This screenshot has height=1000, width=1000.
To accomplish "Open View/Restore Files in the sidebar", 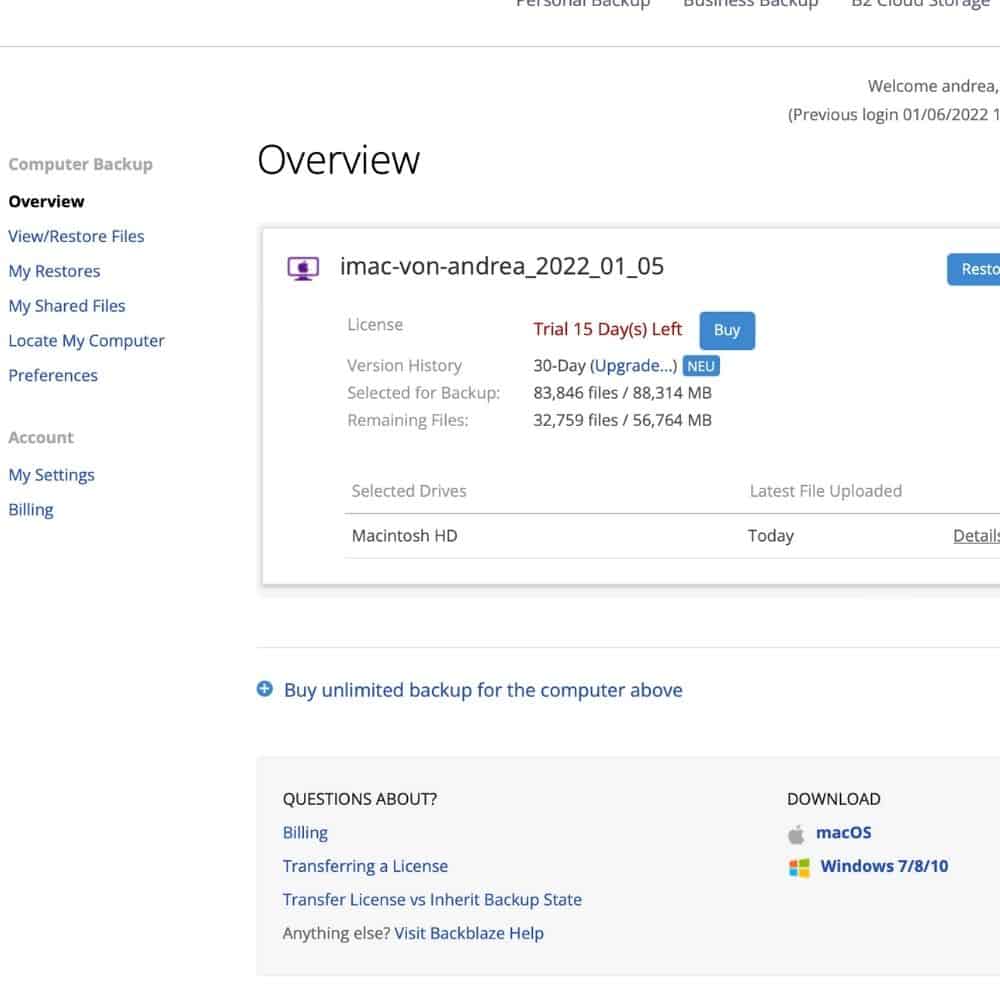I will click(x=77, y=237).
